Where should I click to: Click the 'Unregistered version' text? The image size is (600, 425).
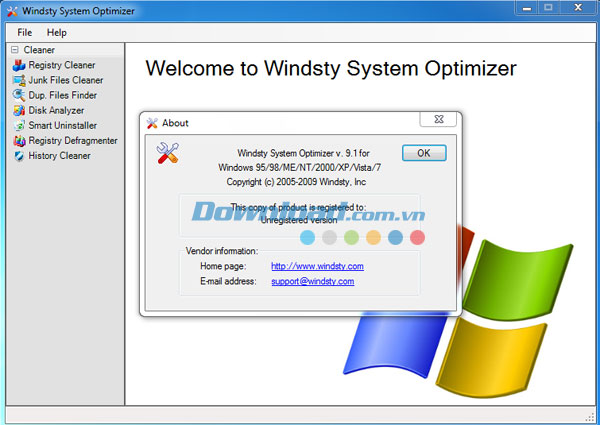[299, 220]
